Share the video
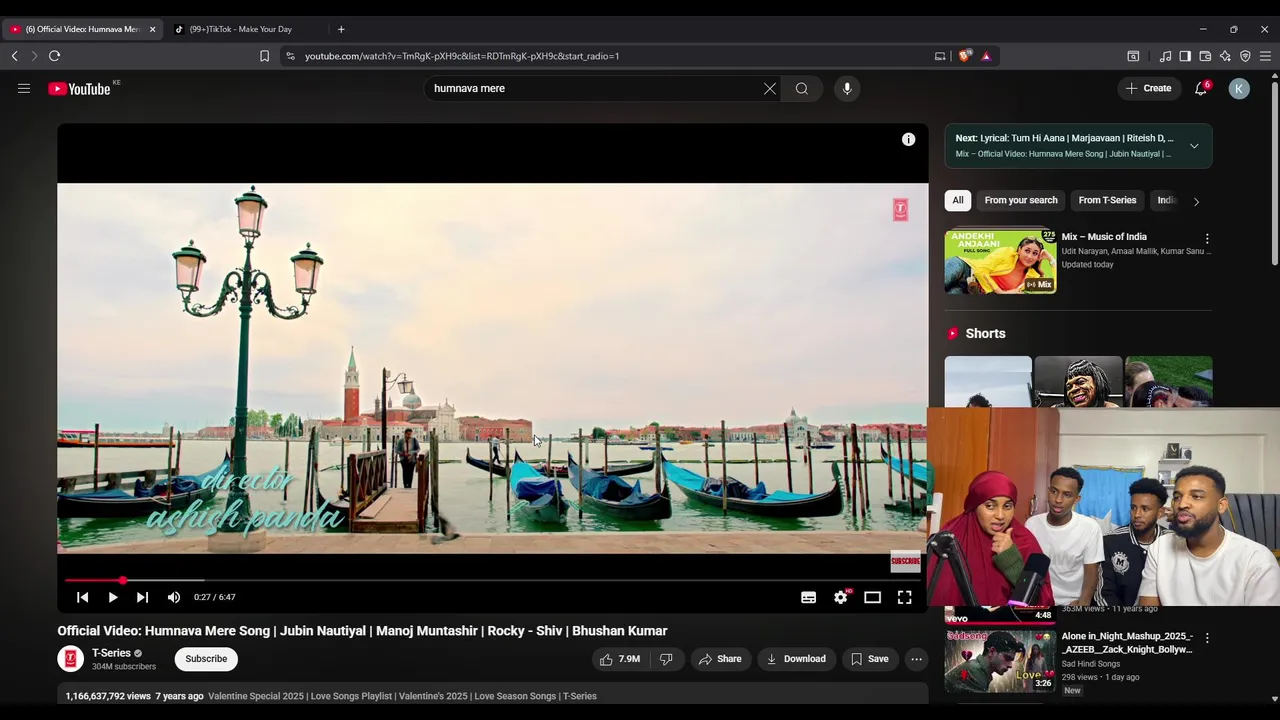Viewport: 1280px width, 720px height. 720,659
